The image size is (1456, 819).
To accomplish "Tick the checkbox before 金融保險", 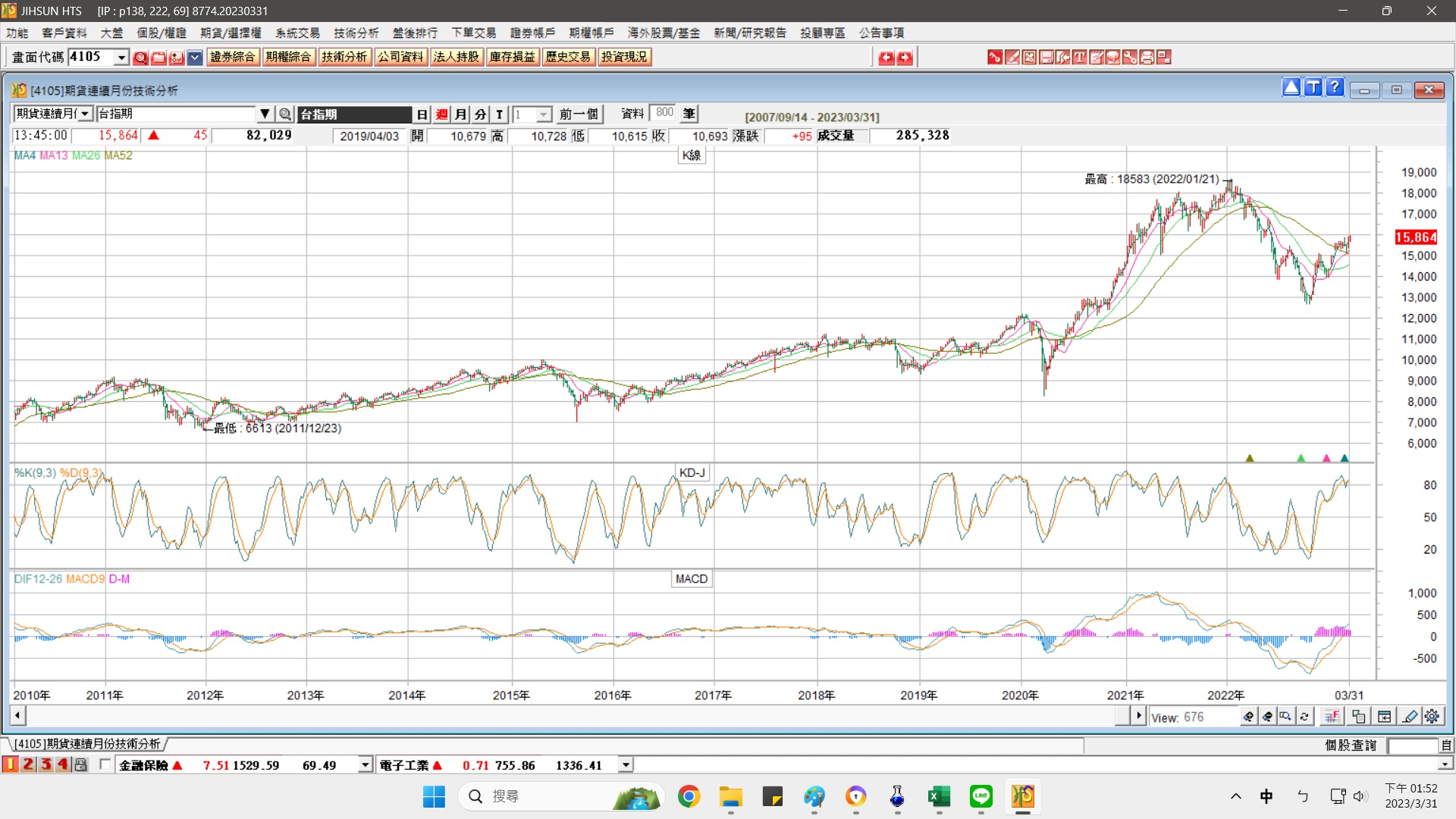I will click(x=105, y=764).
